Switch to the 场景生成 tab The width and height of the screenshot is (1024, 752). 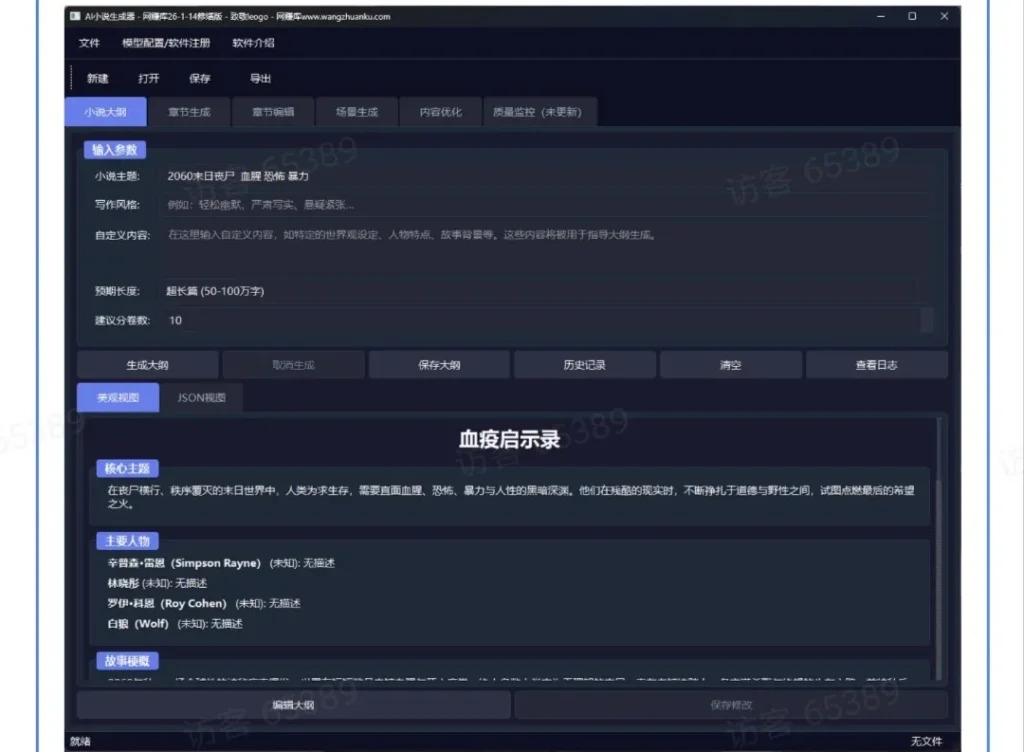point(357,112)
